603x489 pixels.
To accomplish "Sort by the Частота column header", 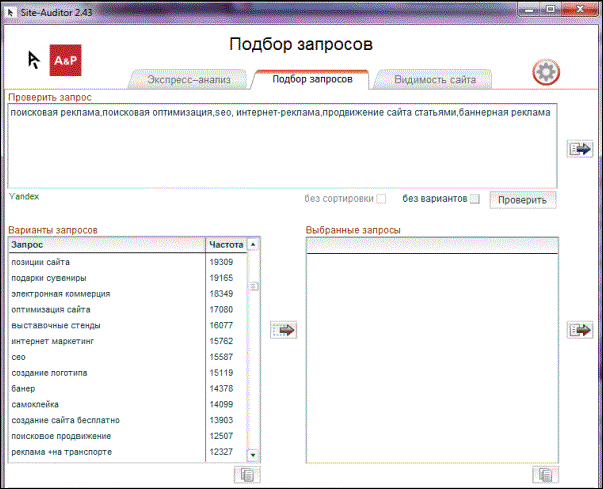I will pos(225,244).
